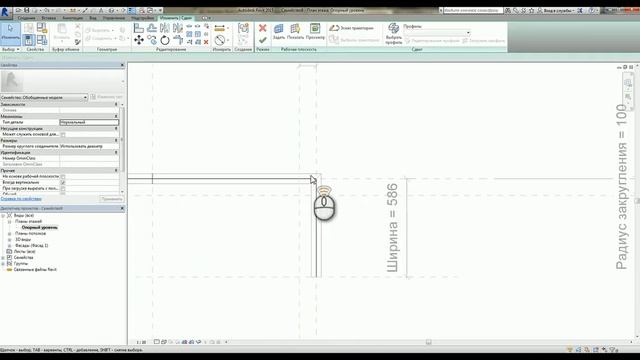Collapse the Прочее properties section
640x360 pixels.
pos(116,171)
